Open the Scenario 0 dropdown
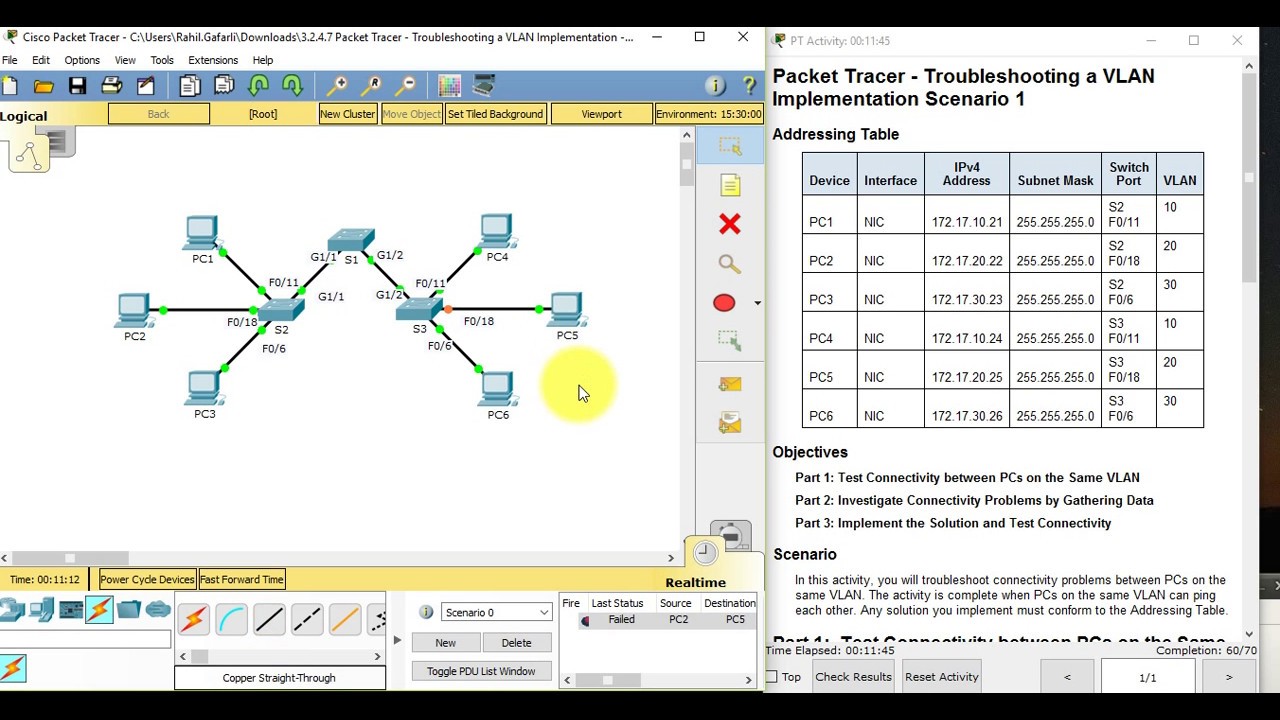Image resolution: width=1280 pixels, height=720 pixels. [496, 612]
